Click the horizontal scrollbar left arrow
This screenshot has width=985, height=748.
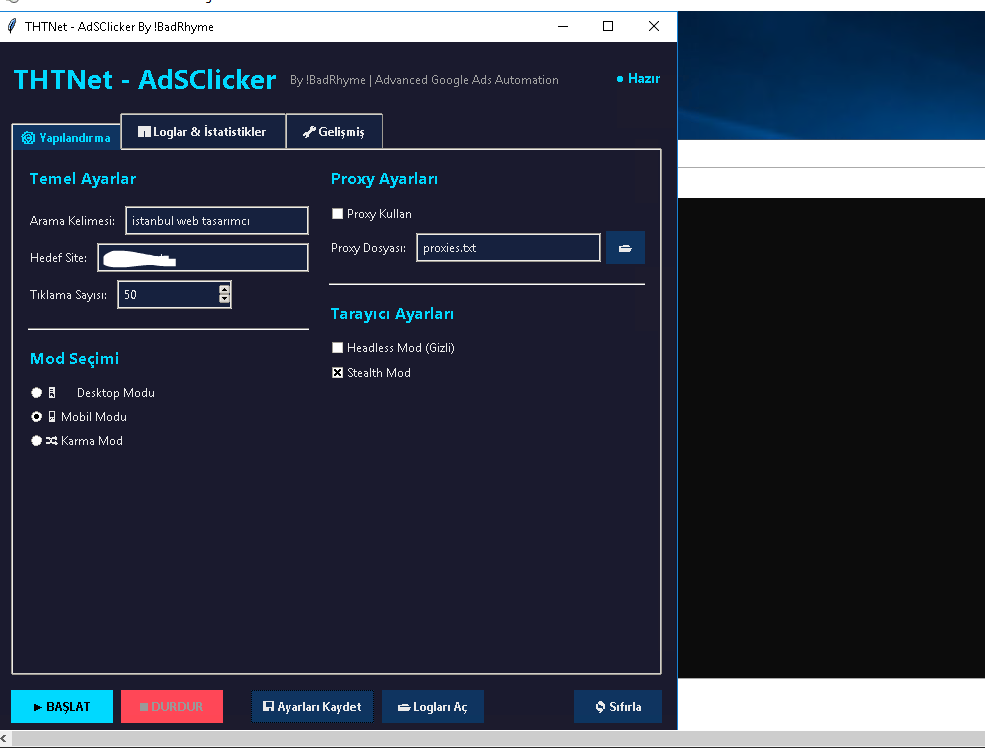pos(4,739)
